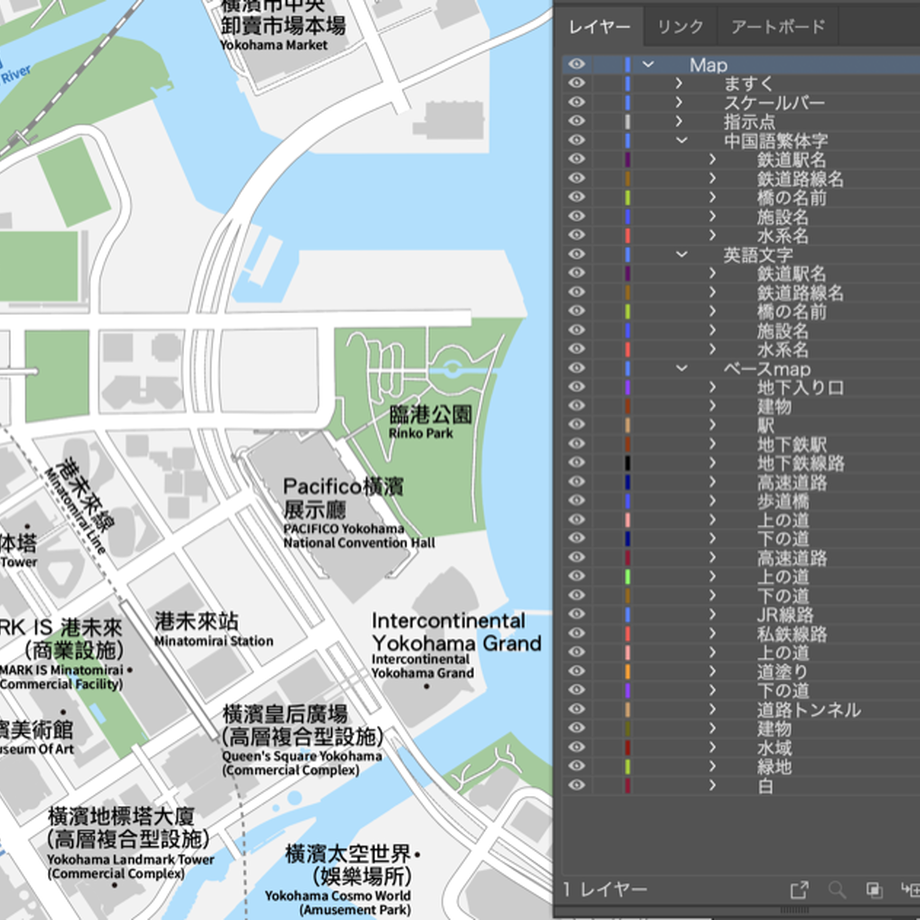Select the 指示点 layer name
The width and height of the screenshot is (920, 920).
[750, 121]
